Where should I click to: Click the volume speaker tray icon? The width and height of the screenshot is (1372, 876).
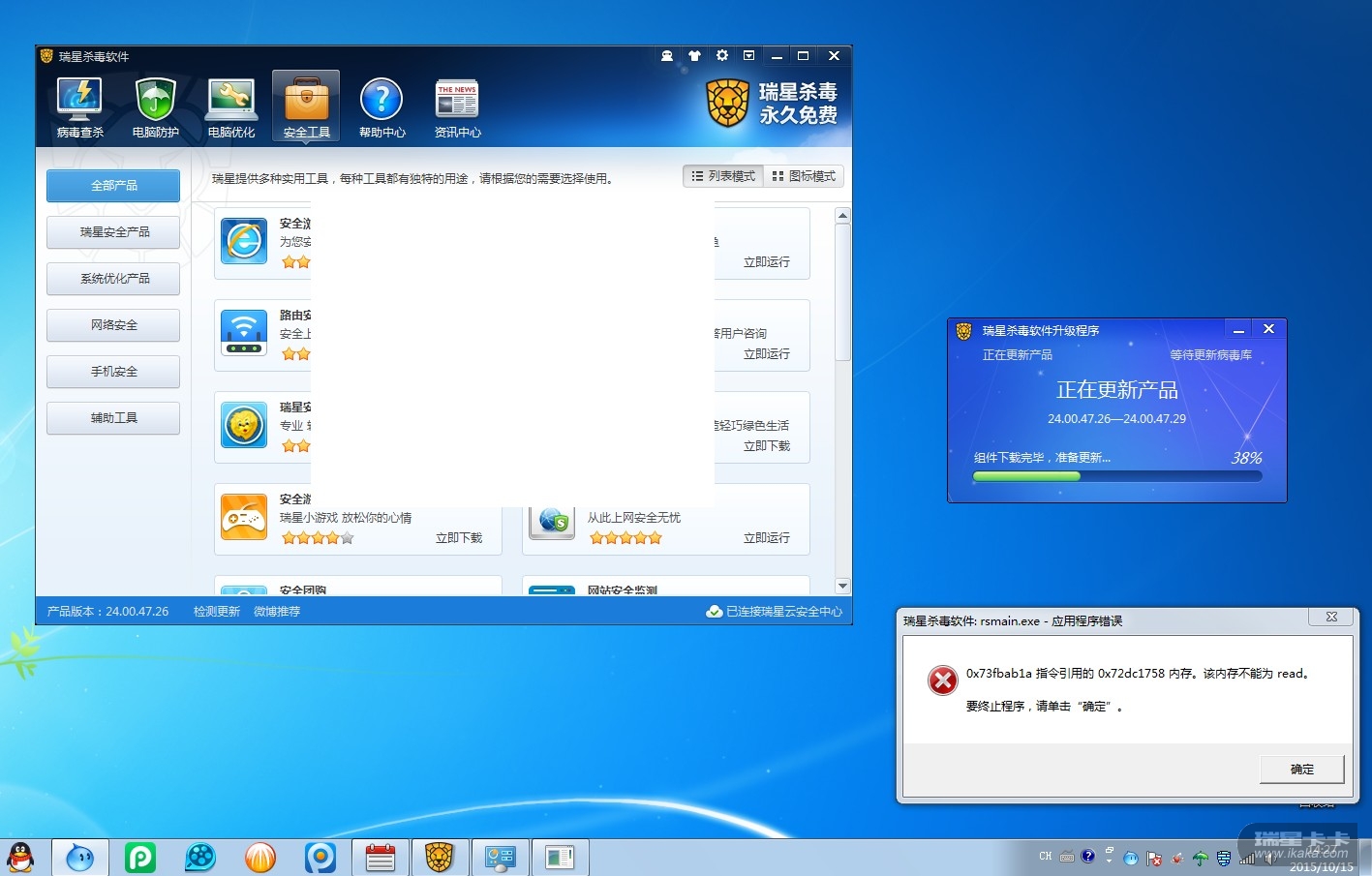[1268, 858]
